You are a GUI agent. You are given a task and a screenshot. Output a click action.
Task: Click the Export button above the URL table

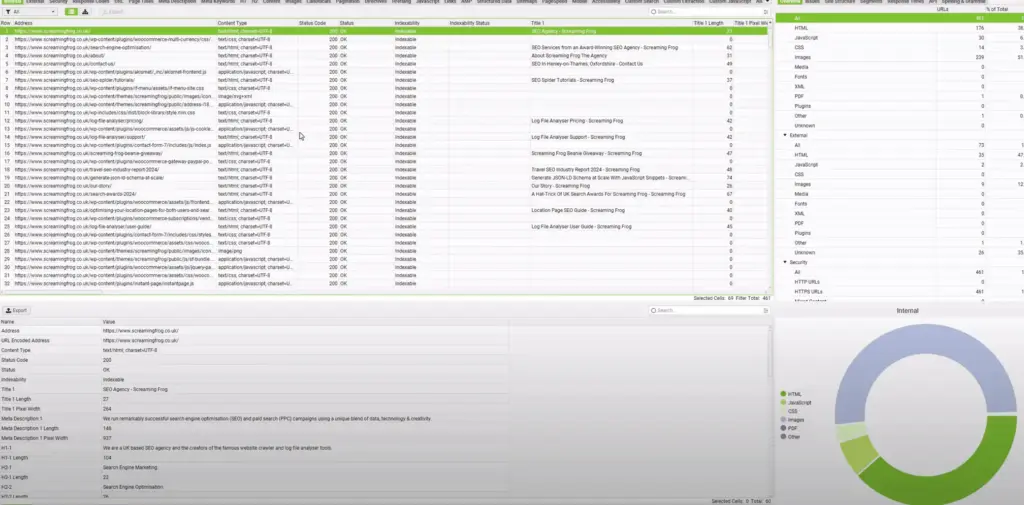pos(113,12)
